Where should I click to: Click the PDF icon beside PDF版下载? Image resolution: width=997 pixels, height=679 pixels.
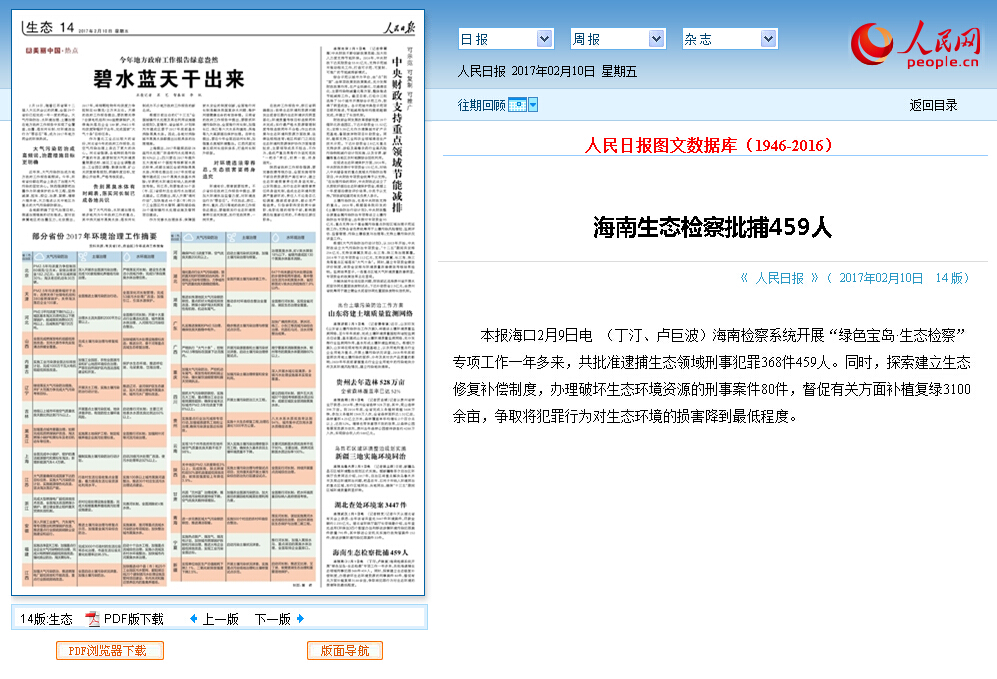93,619
